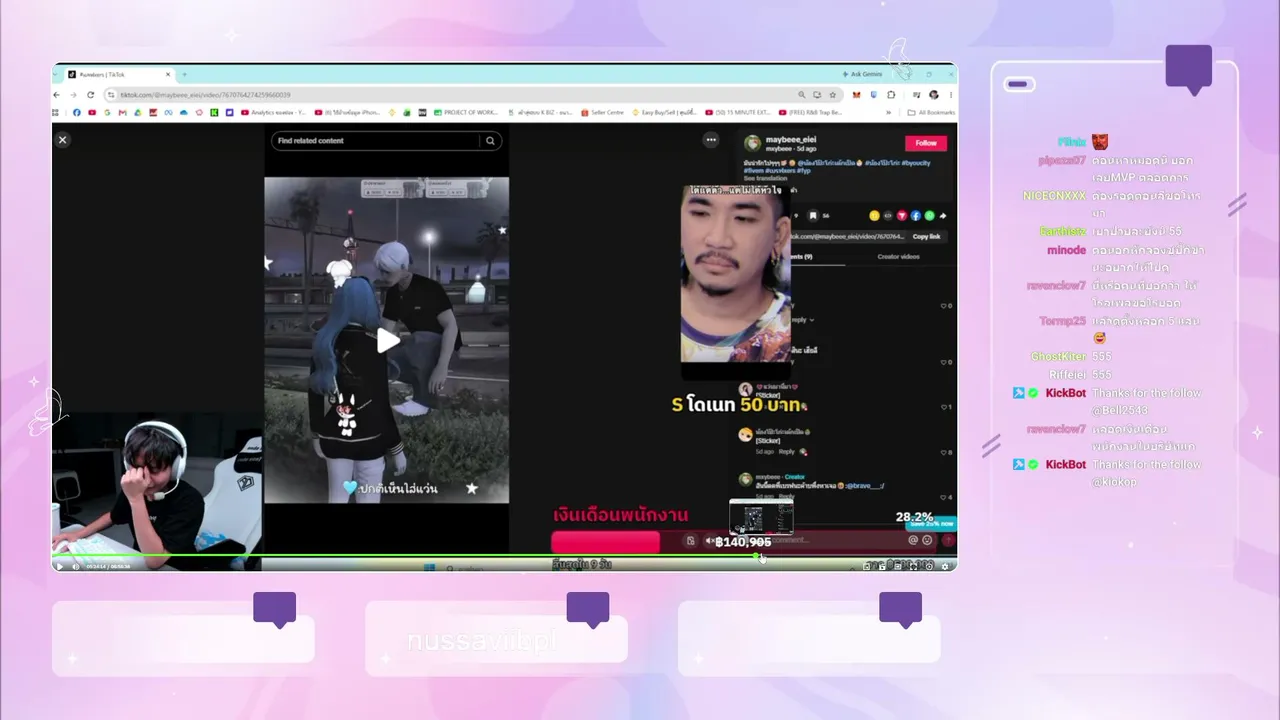Click the Chrome profile avatar
The image size is (1280, 720).
click(x=933, y=95)
